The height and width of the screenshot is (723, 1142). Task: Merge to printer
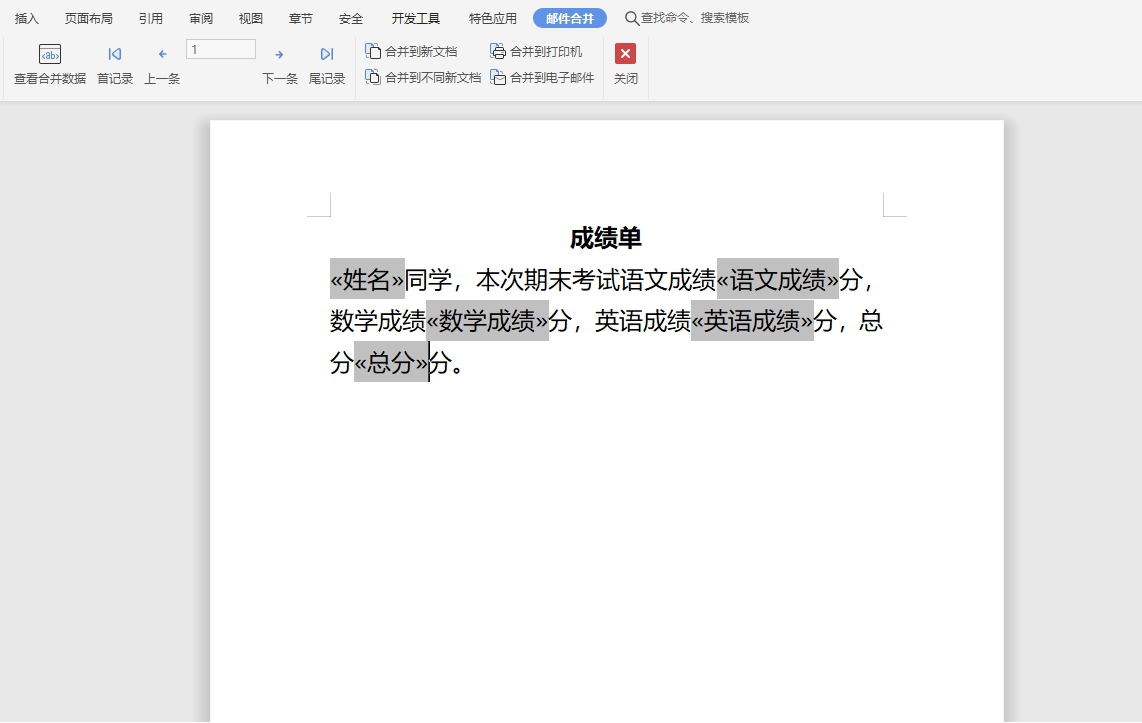click(536, 51)
